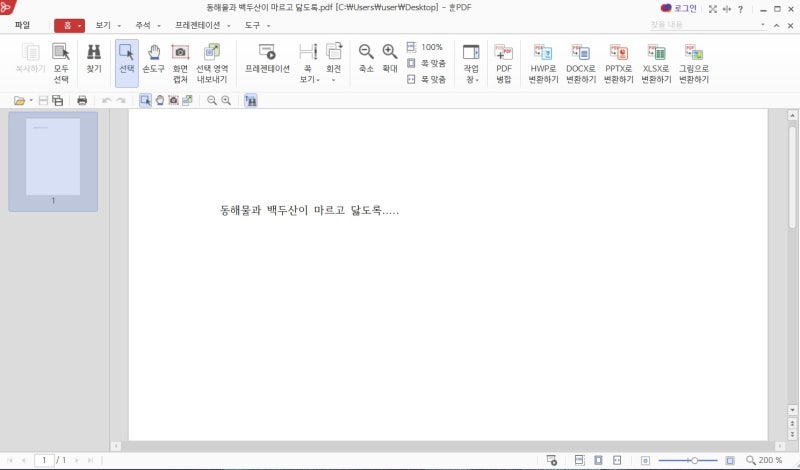Open the 프레젠테이션 menu tab
This screenshot has height=470, width=800.
tap(197, 25)
